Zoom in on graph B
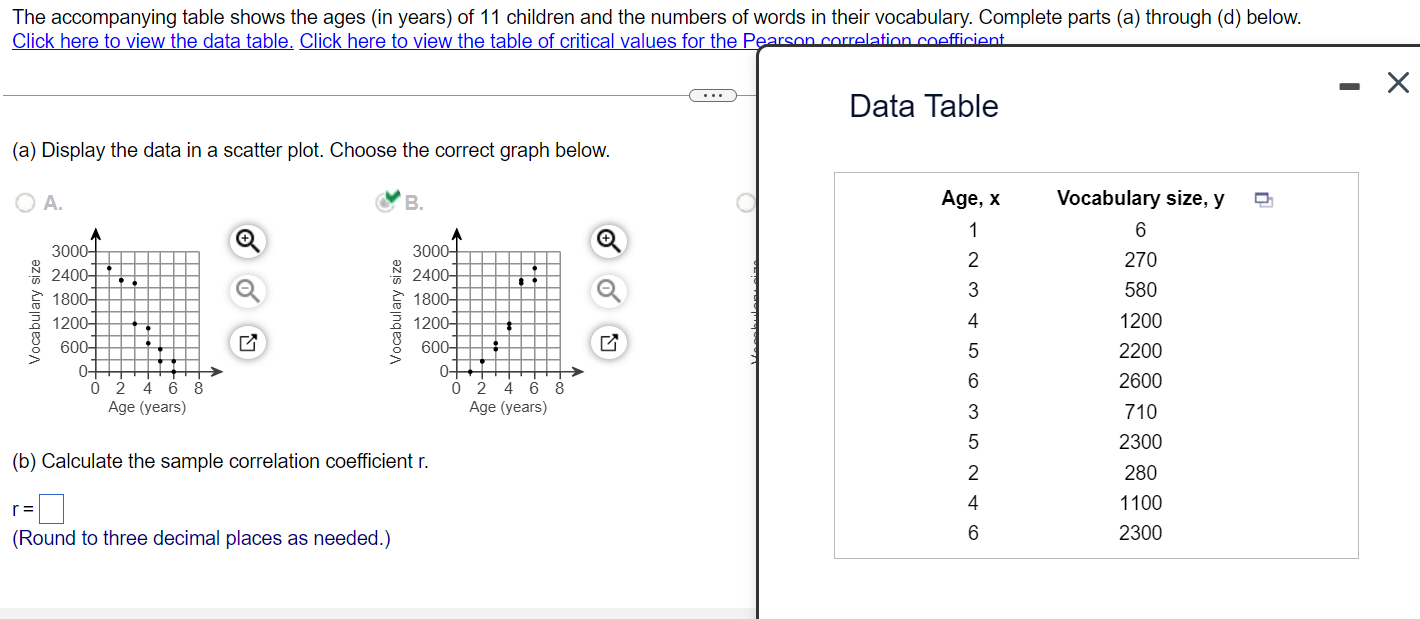Screen dimensions: 1420x619 (x=608, y=241)
